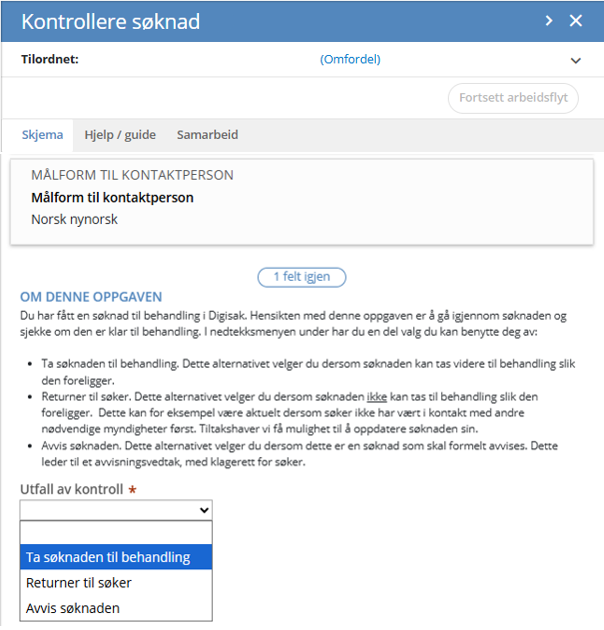Click the MÅLFORM TIL KONTAKTPERSON panel heading
The image size is (604, 630).
(x=132, y=175)
